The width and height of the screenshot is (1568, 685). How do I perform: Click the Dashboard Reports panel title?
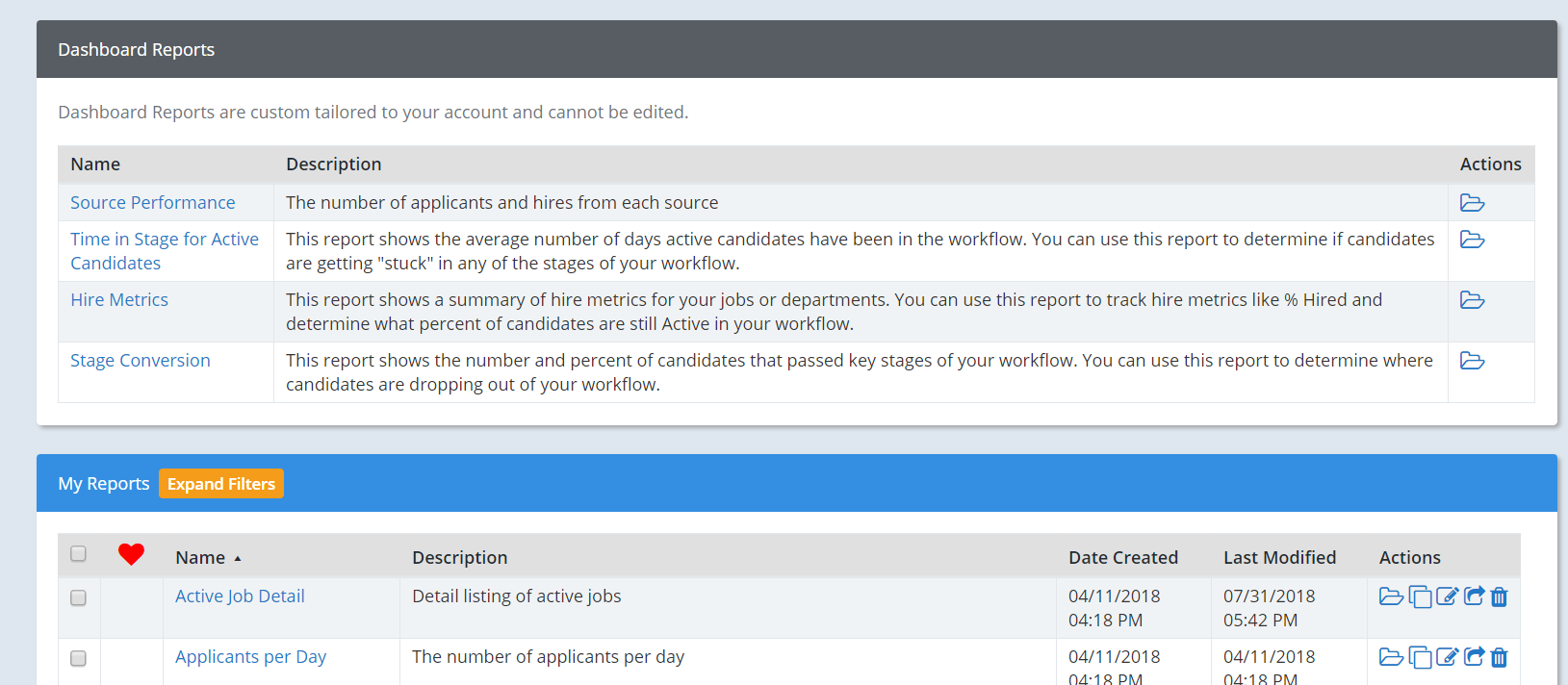tap(137, 50)
